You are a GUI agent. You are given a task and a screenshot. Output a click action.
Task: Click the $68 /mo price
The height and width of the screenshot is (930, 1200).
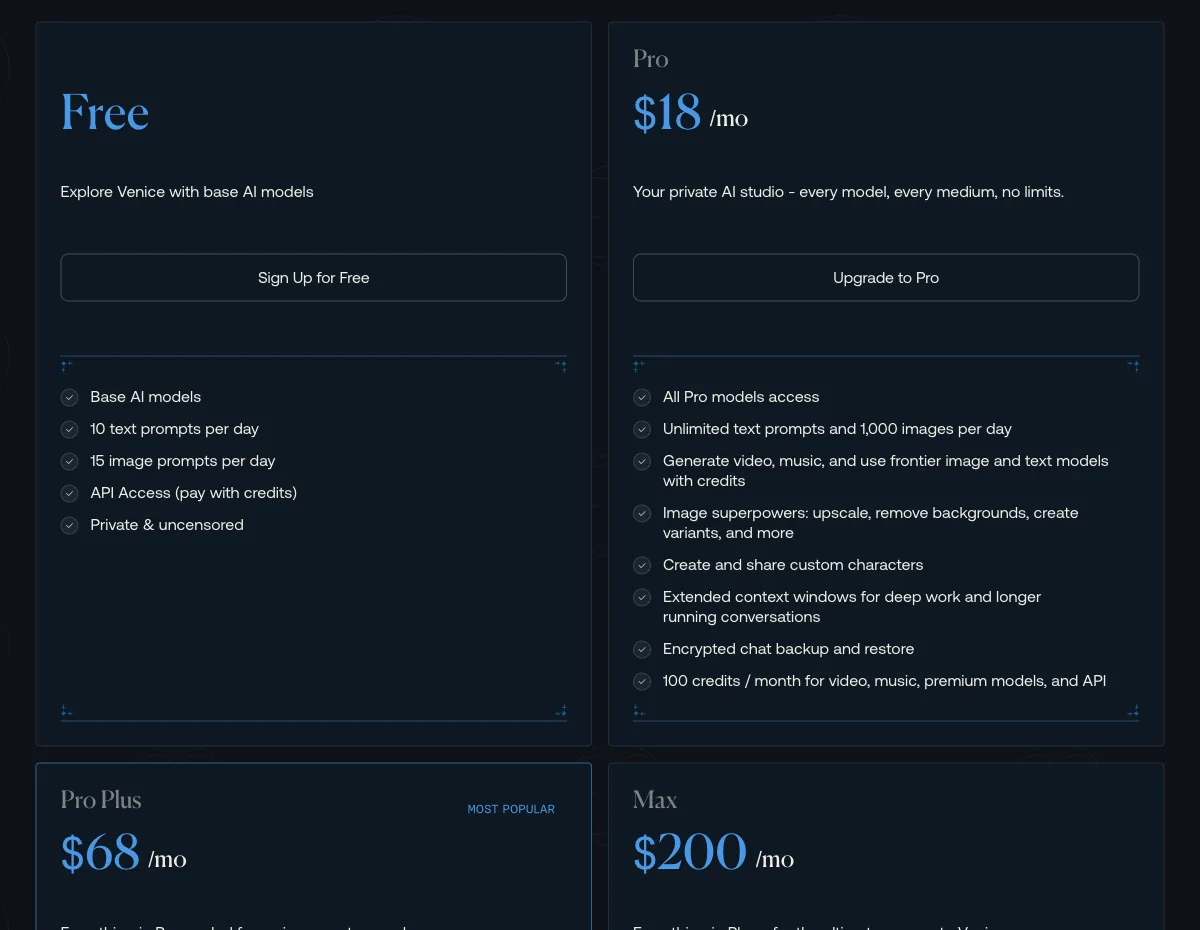pyautogui.click(x=124, y=854)
